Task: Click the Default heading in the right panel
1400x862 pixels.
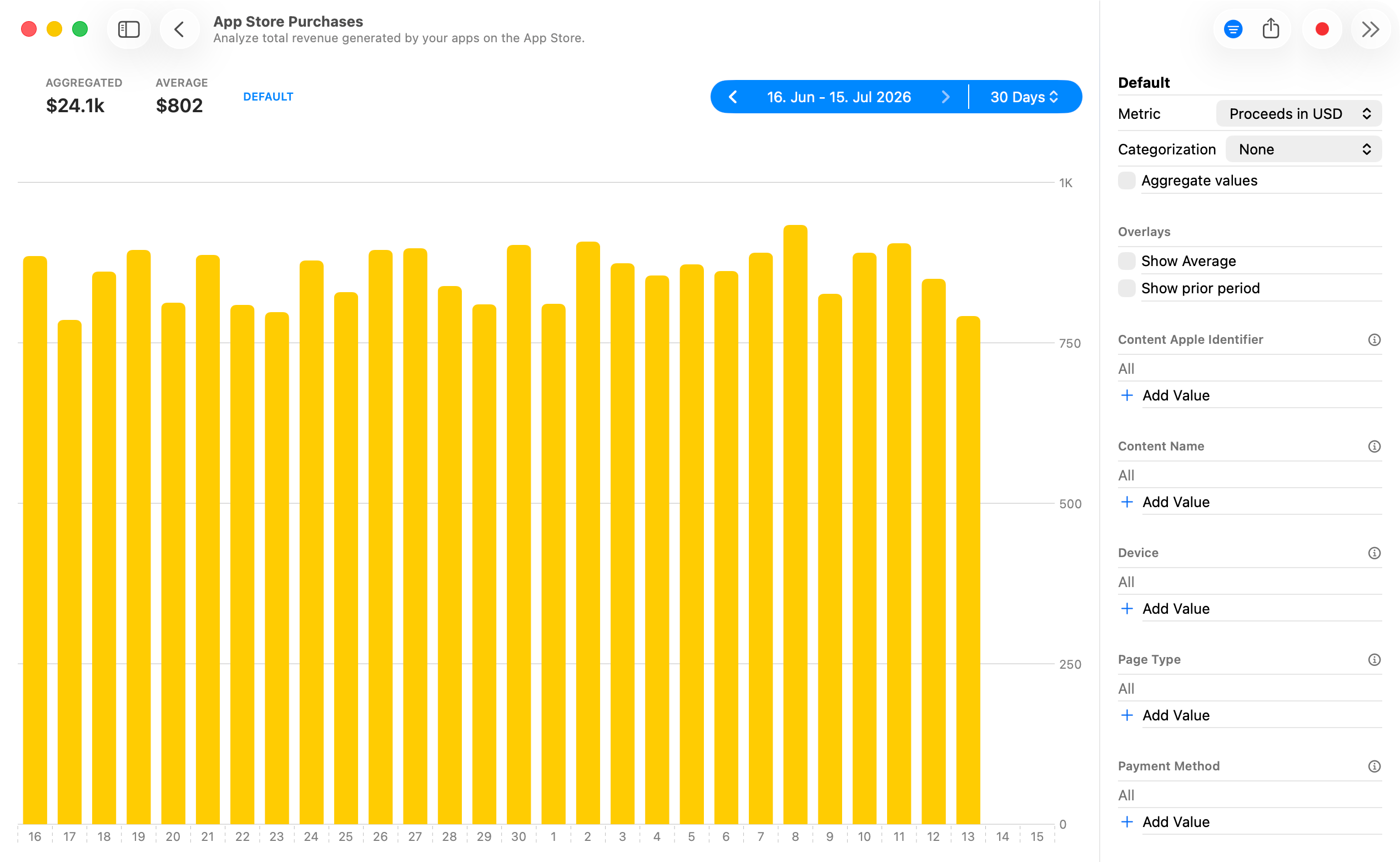Action: coord(1144,83)
